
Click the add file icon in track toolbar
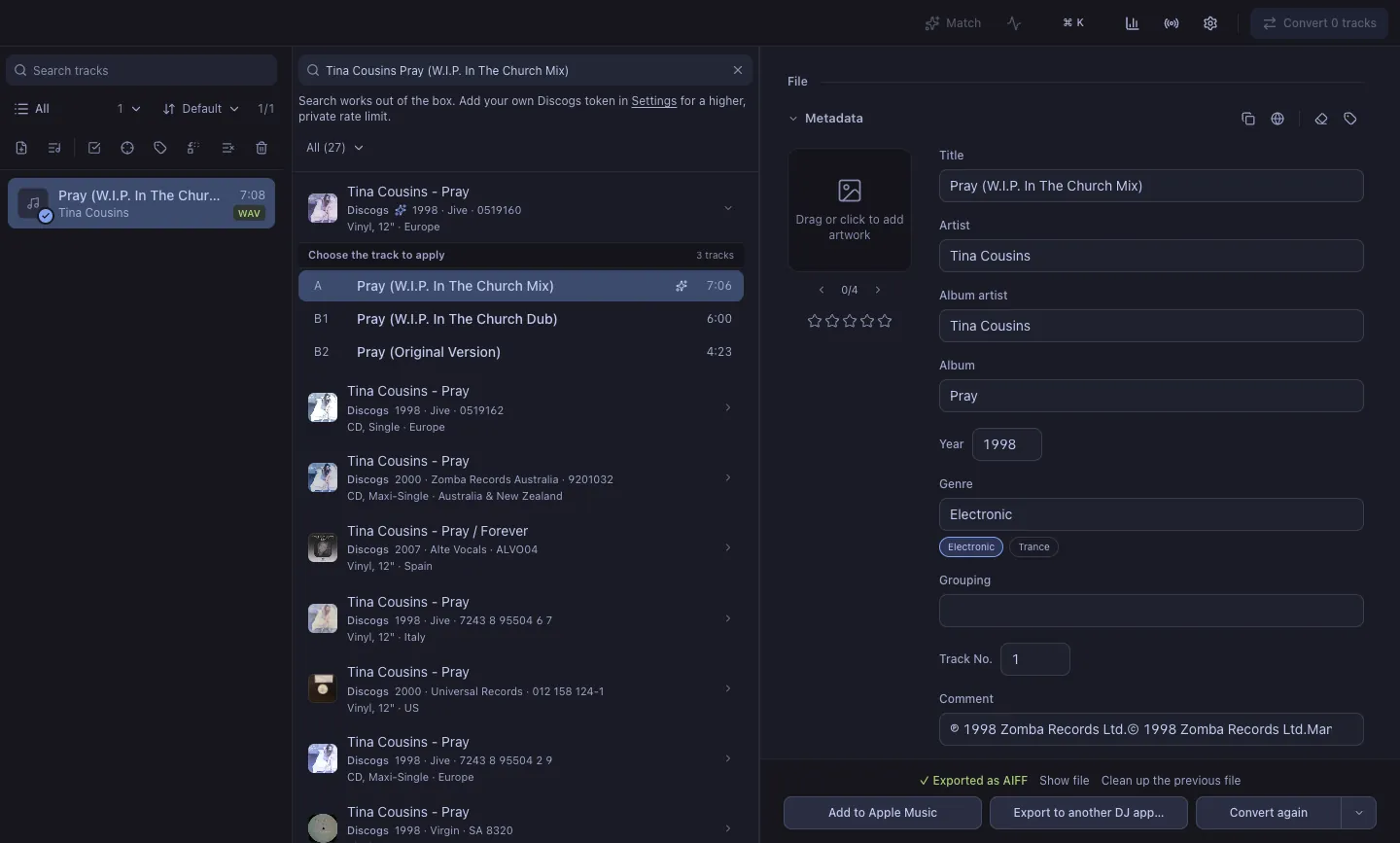(21, 148)
